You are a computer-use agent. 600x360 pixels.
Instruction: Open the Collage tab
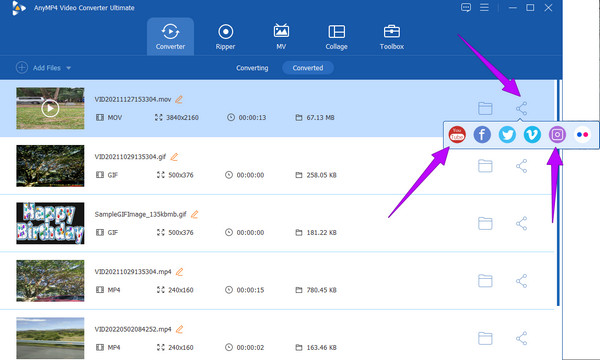coord(337,37)
